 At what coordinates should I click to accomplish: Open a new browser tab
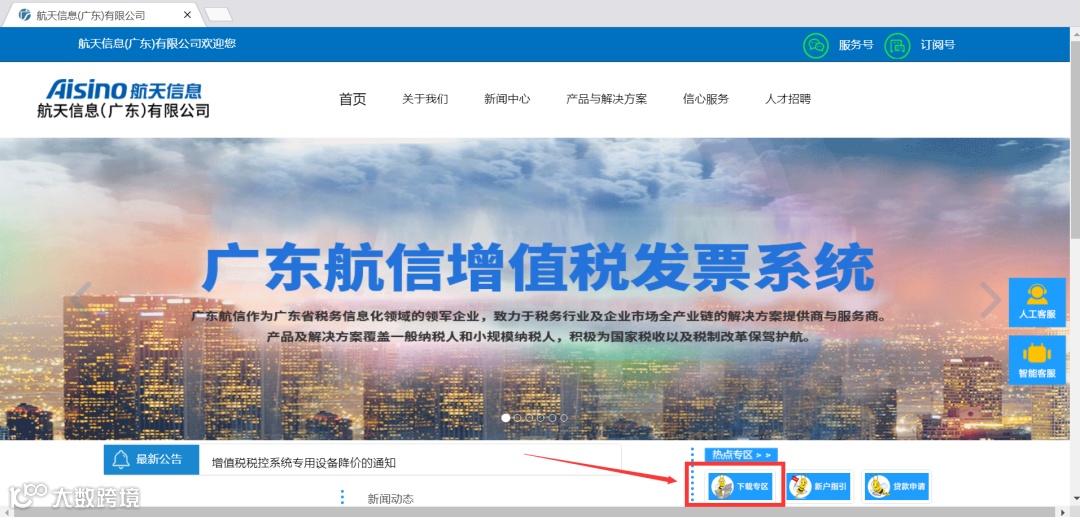pyautogui.click(x=219, y=15)
